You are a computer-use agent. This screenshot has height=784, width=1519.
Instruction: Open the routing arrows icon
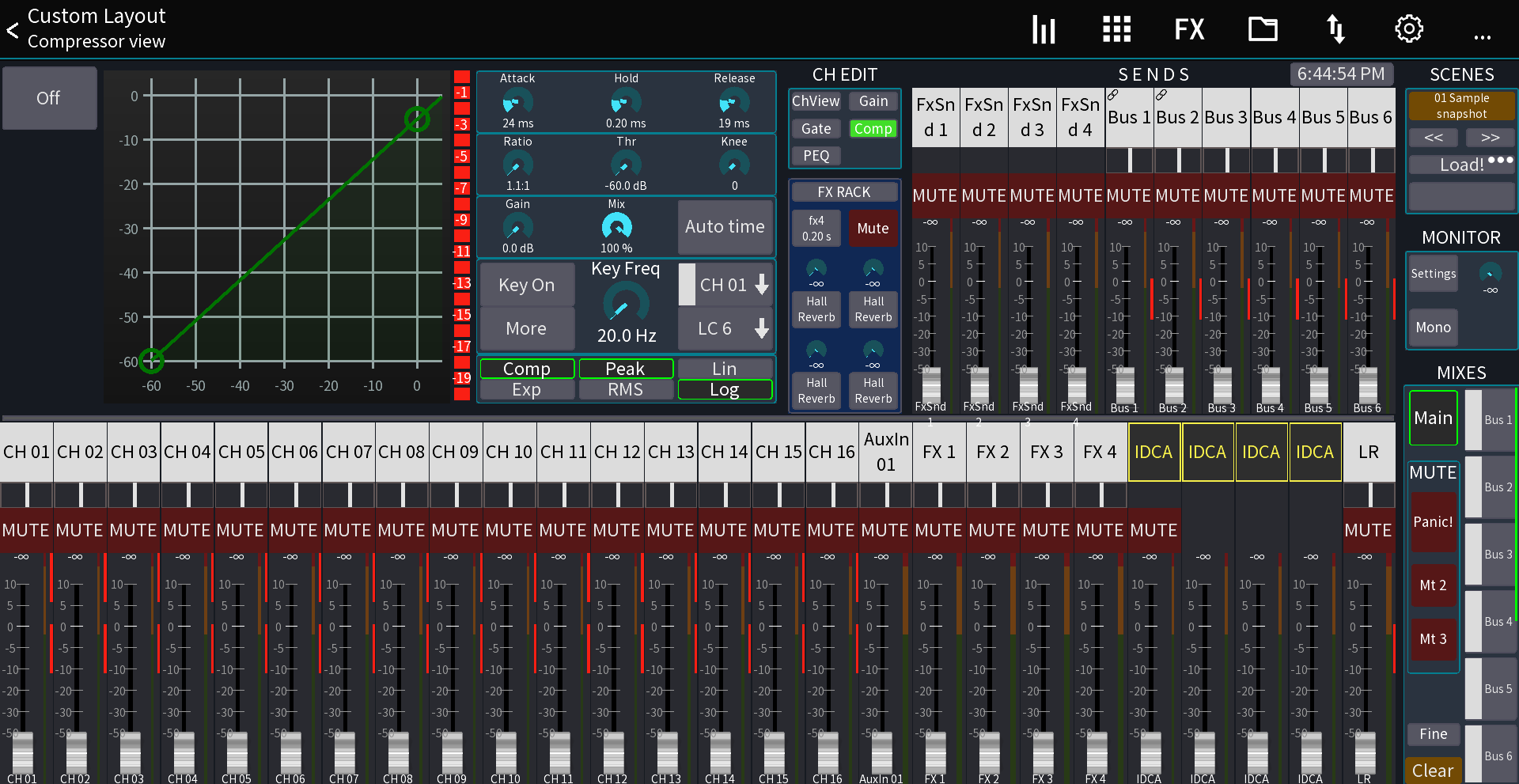[1335, 28]
